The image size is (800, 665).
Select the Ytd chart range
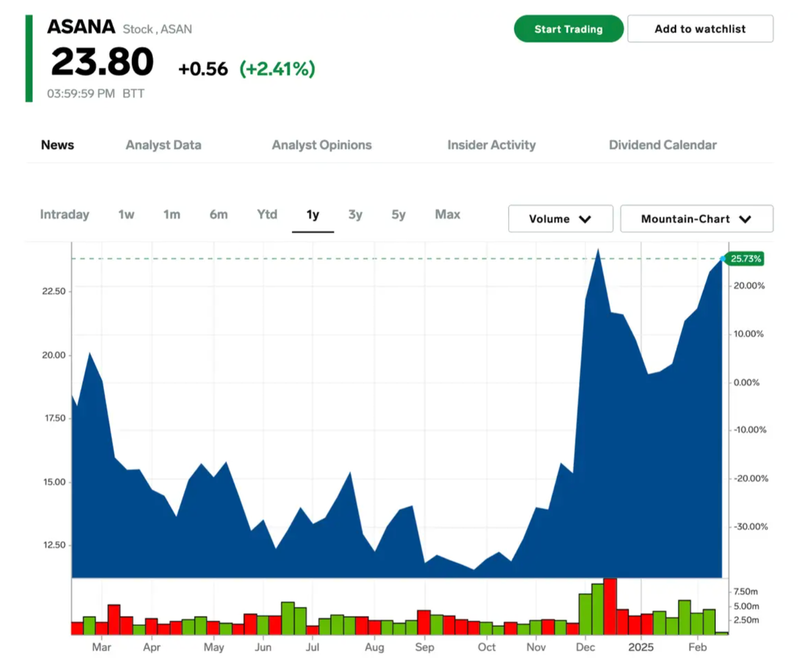(267, 214)
